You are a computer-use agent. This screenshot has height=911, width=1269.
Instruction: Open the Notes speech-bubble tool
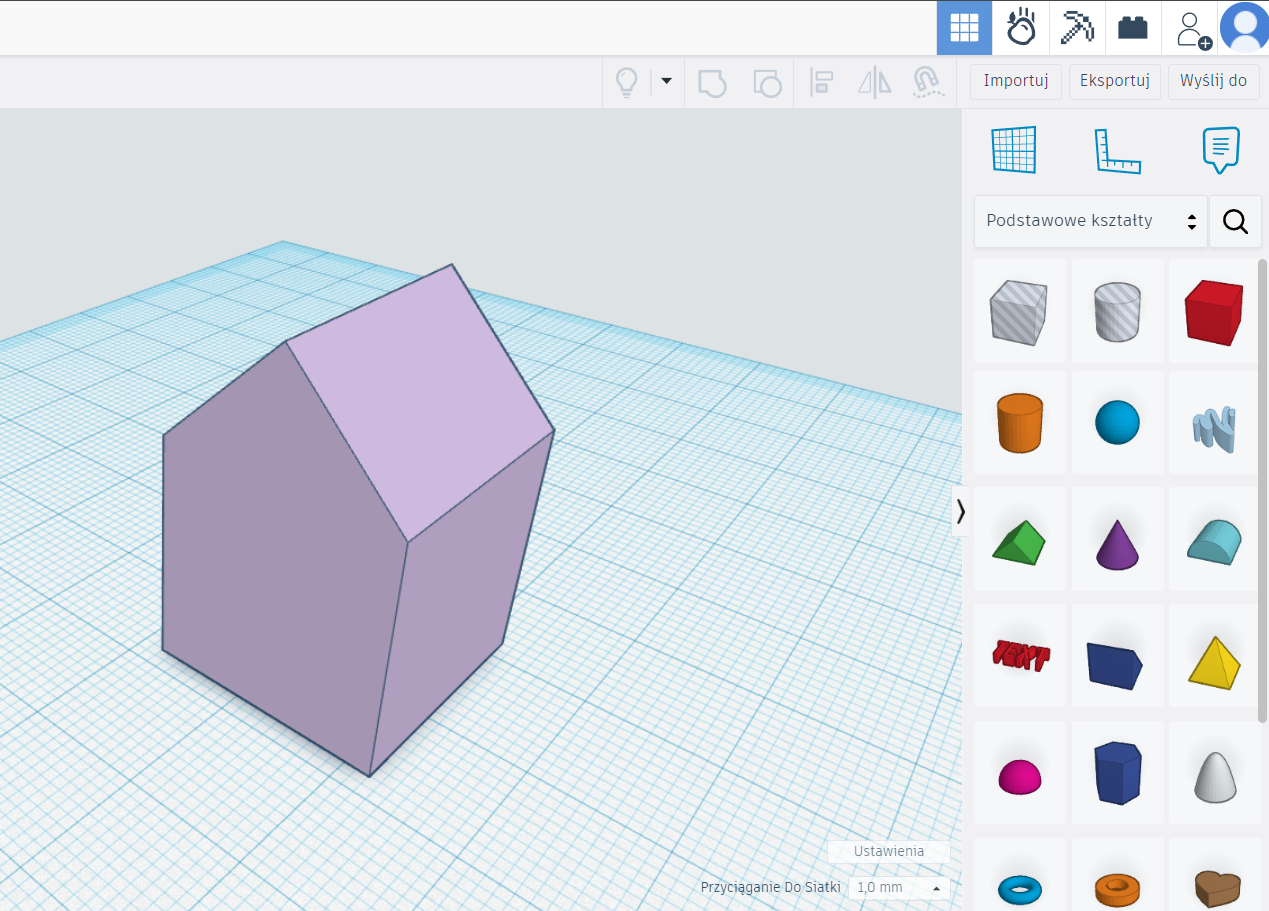point(1220,150)
